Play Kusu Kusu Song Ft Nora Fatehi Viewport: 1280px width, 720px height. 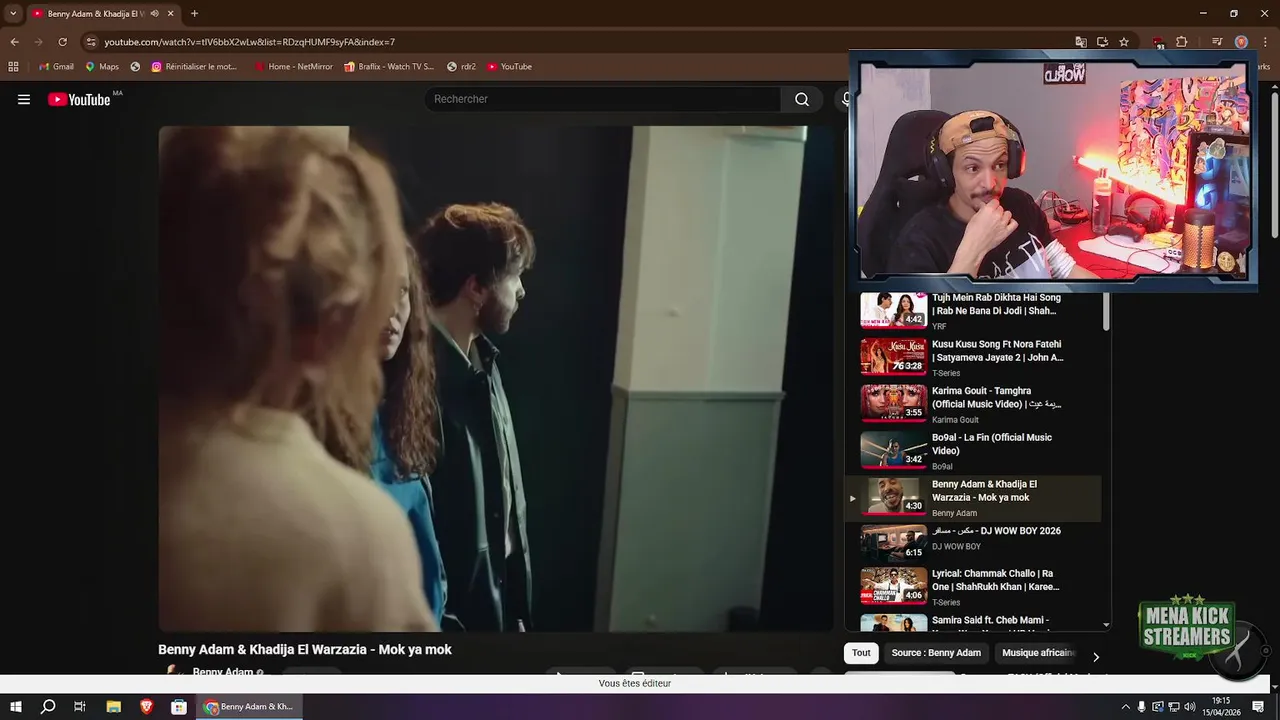(972, 357)
